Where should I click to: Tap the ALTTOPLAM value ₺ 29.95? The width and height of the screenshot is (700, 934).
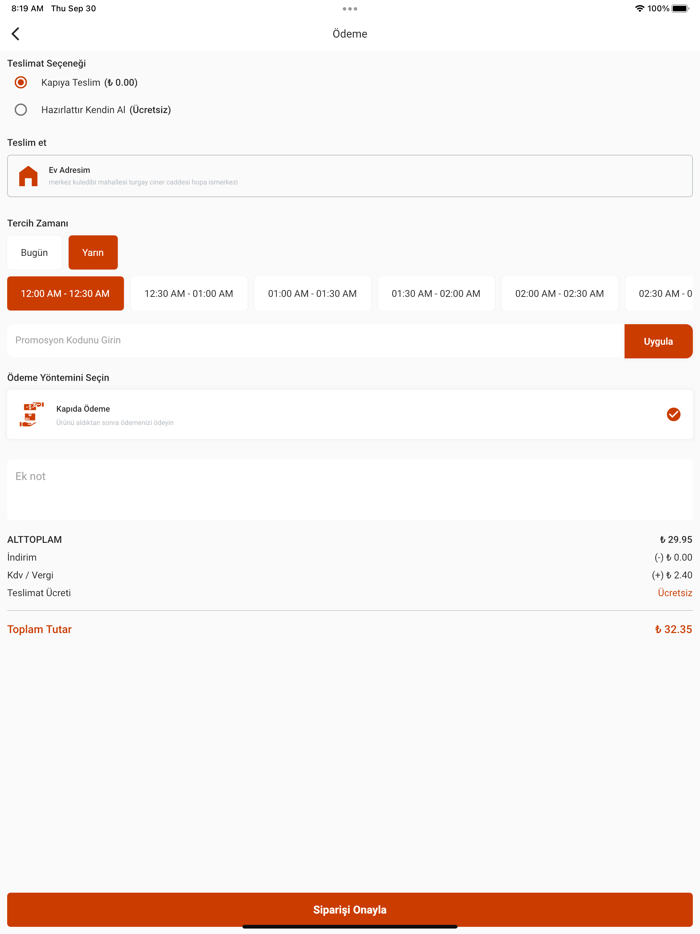676,540
